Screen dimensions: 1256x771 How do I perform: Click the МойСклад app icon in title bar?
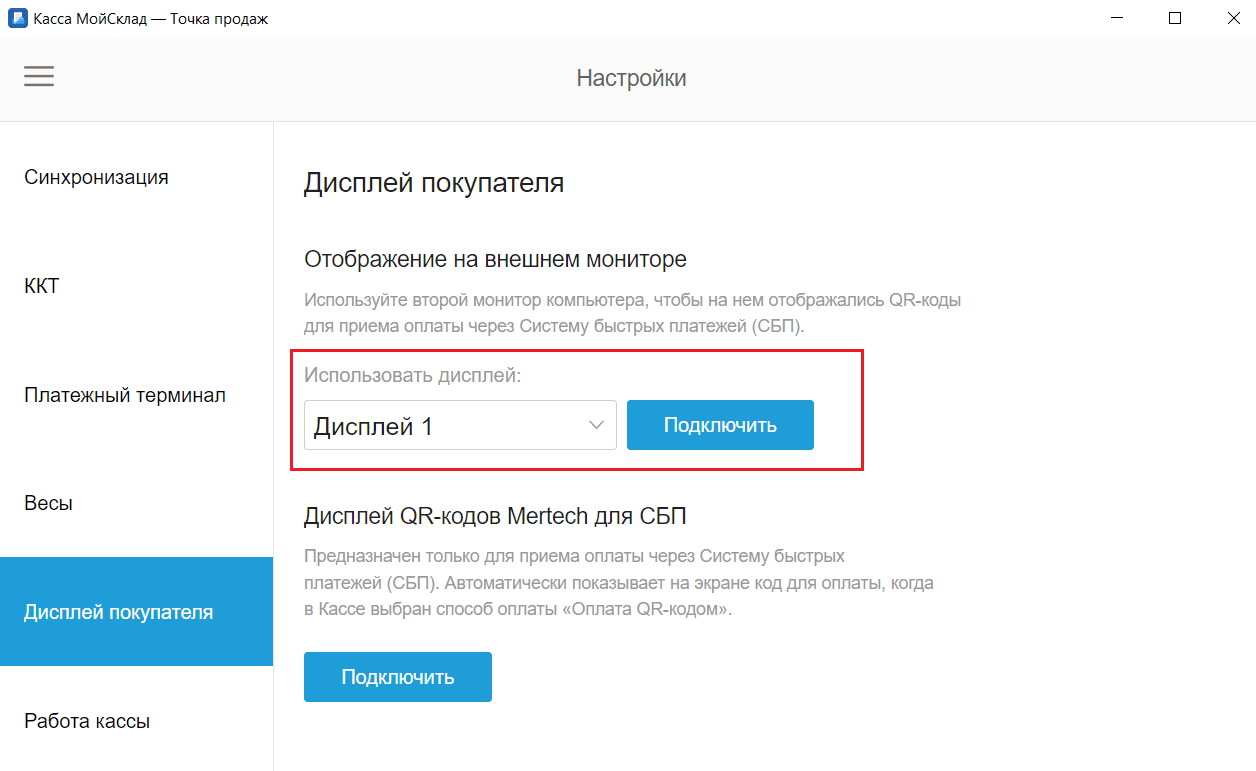pyautogui.click(x=16, y=17)
